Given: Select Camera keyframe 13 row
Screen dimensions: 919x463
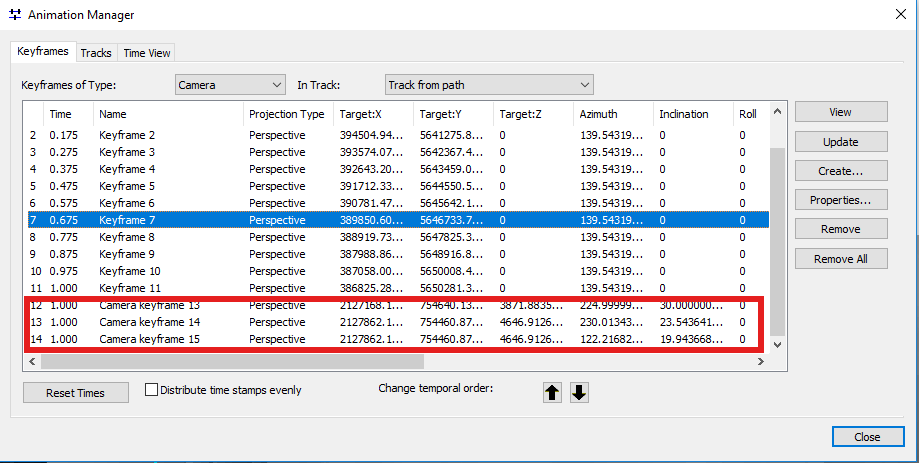Looking at the screenshot, I should pos(397,305).
